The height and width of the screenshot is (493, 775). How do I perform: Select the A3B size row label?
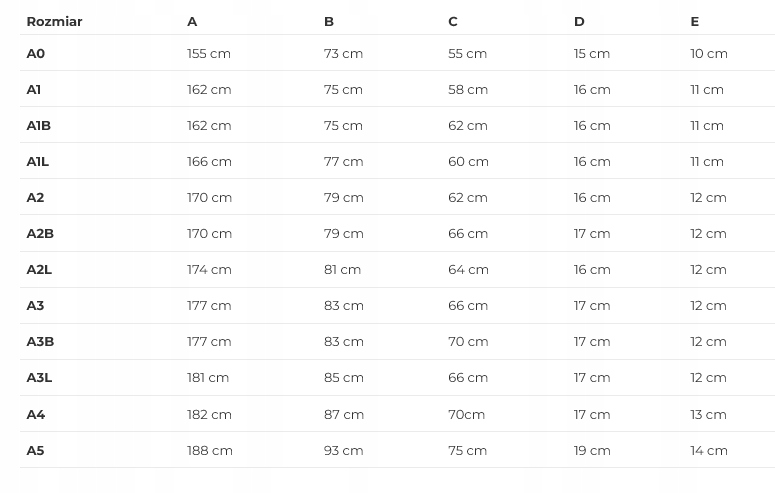pos(40,341)
